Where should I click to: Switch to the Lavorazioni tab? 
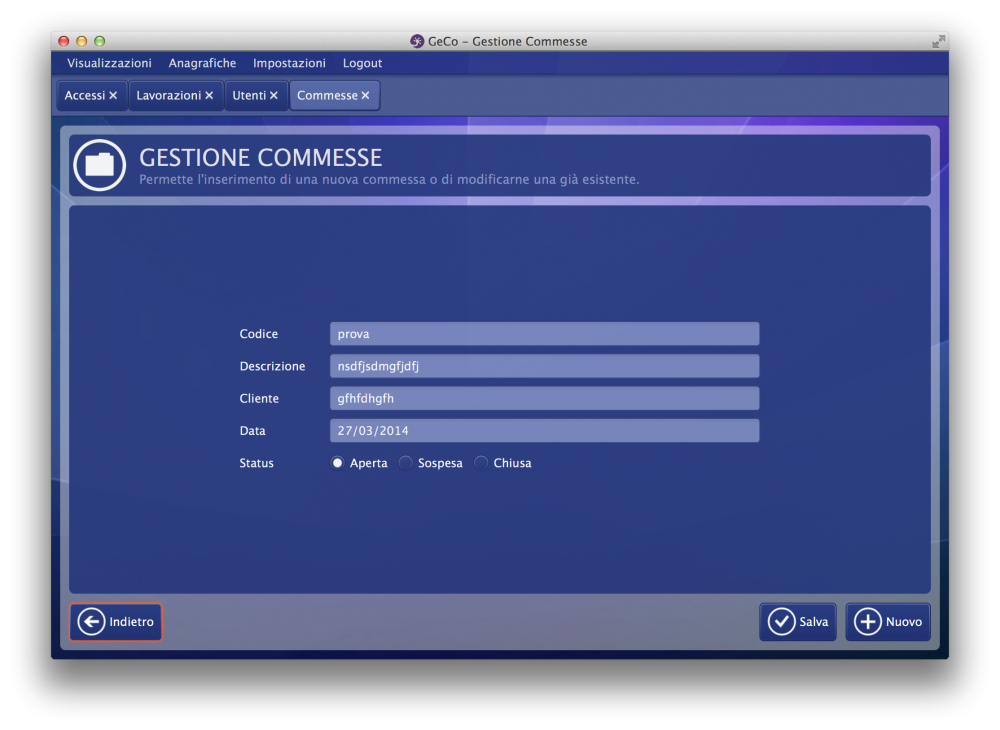click(168, 96)
